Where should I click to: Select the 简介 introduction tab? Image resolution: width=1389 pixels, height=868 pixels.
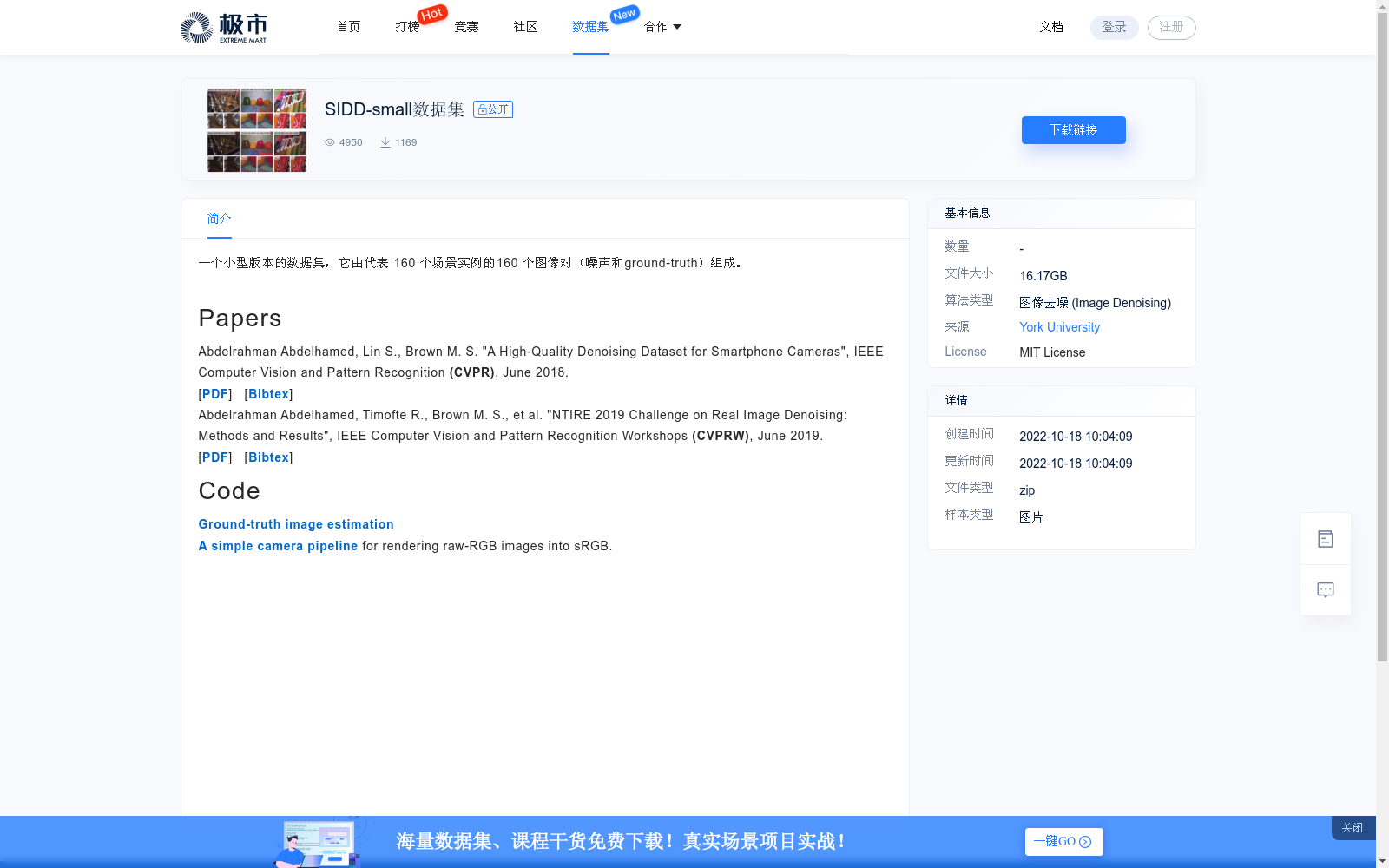[x=219, y=219]
